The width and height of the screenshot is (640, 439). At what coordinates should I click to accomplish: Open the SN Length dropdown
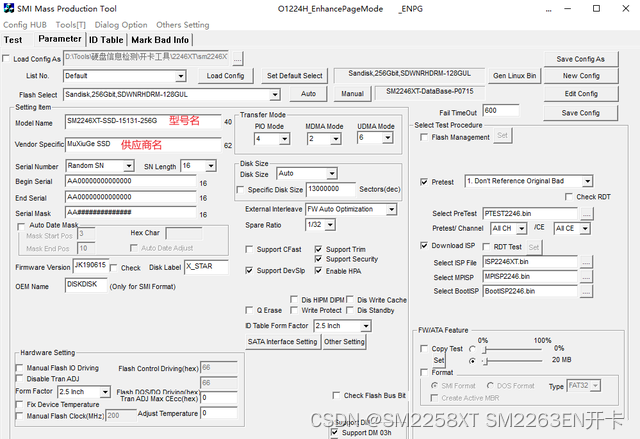[211, 166]
